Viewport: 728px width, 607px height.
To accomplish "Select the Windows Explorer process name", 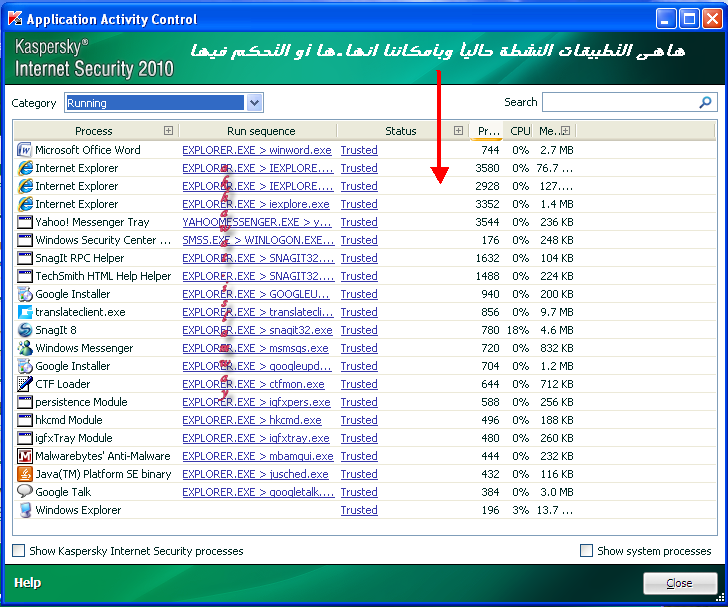I will click(x=78, y=510).
